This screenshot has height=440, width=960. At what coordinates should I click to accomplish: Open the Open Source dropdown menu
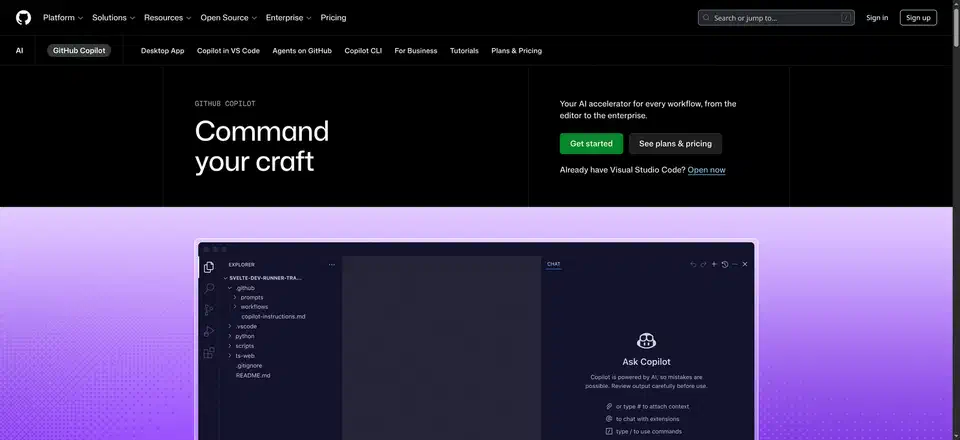(228, 18)
